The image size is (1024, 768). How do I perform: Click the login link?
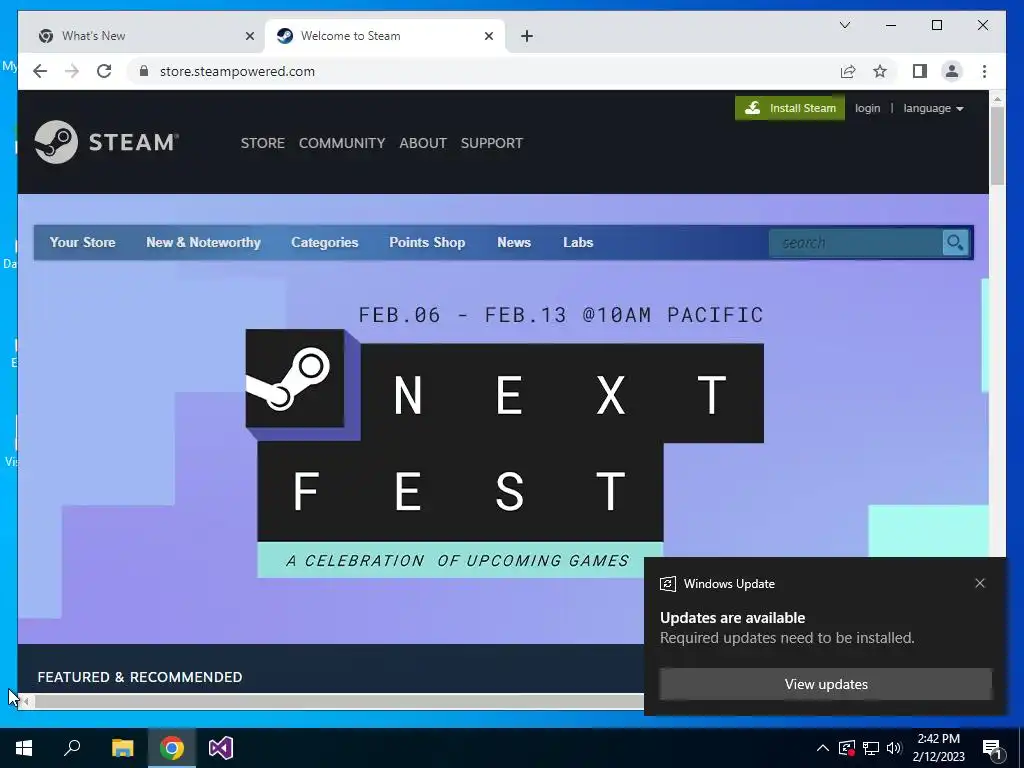867,108
